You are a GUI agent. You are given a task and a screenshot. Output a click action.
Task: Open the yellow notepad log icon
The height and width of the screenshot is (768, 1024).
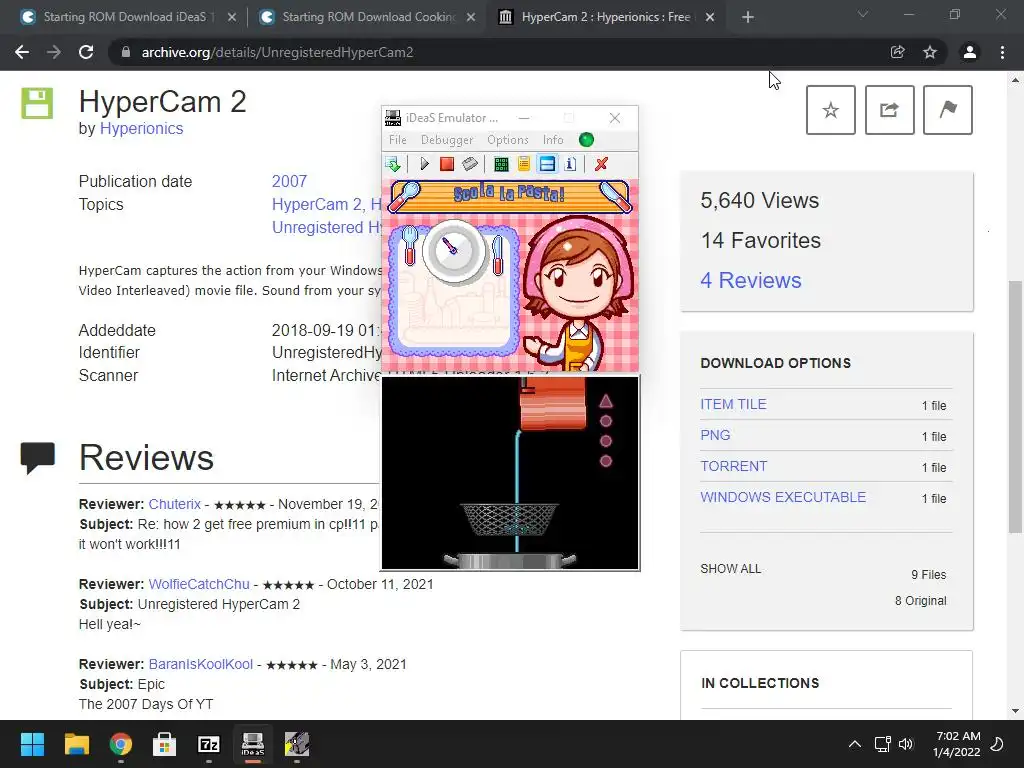tap(524, 164)
